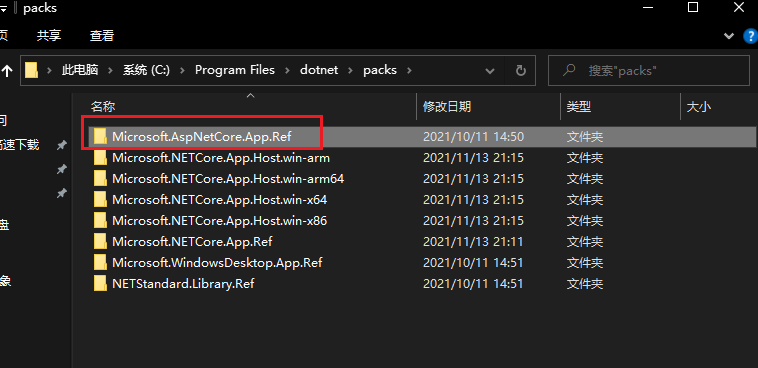Click folder icon of Microsoft.WindowsDesktop.App.Ref
The width and height of the screenshot is (758, 368).
click(100, 263)
